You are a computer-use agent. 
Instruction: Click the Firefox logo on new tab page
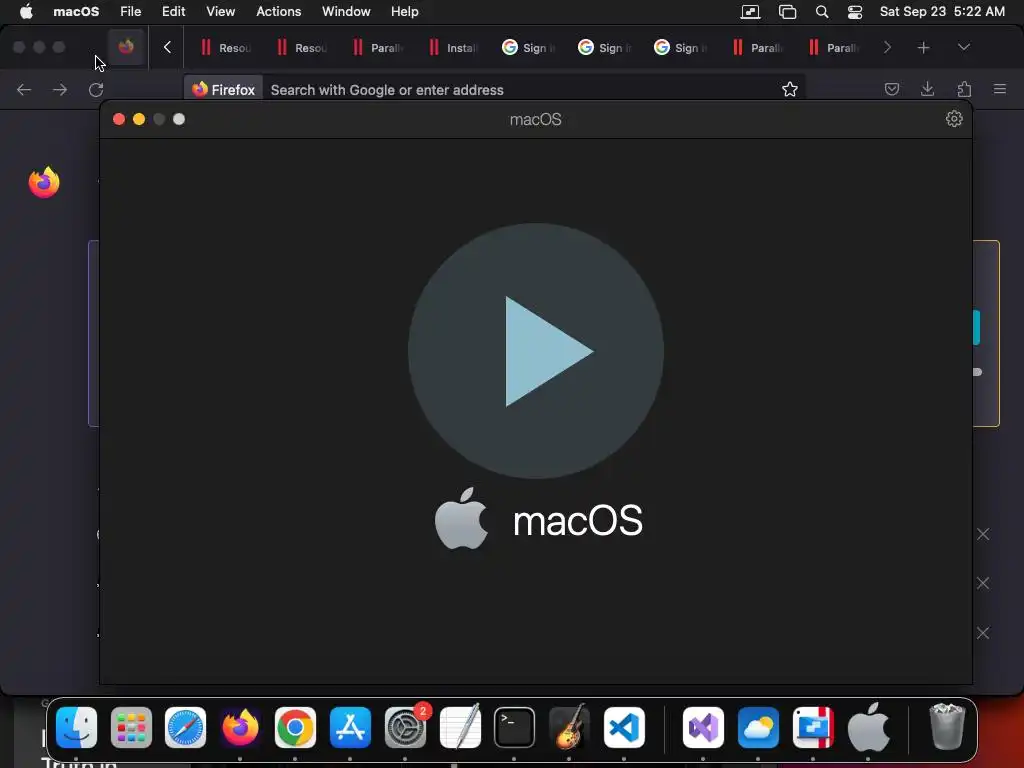(x=44, y=182)
